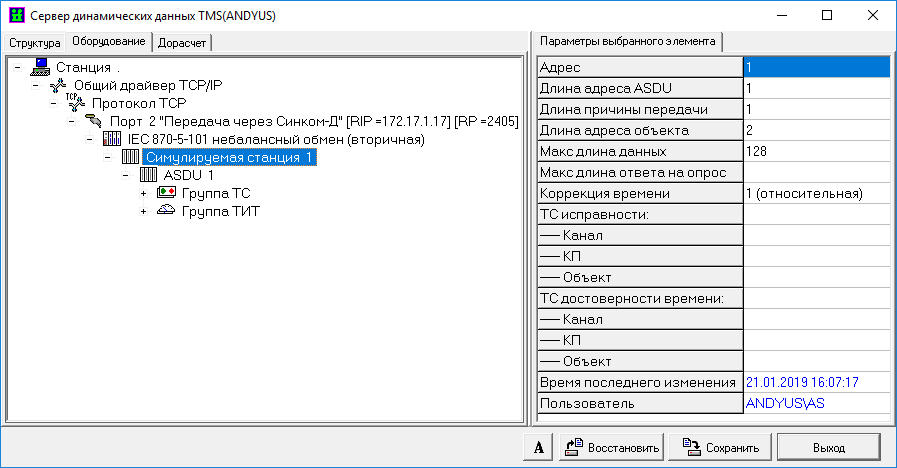Click the Станция computer icon

(40, 67)
